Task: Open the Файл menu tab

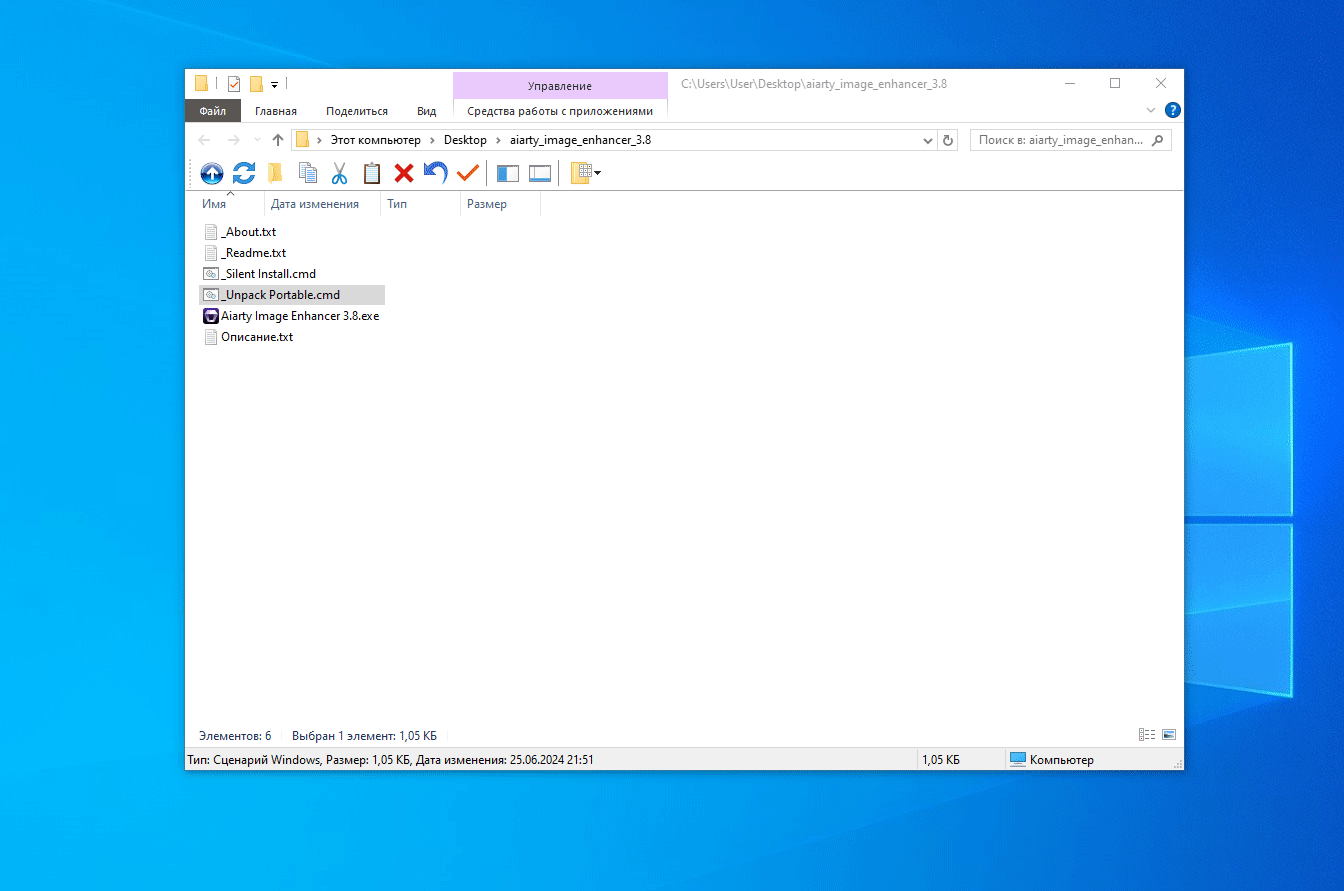Action: click(x=212, y=111)
